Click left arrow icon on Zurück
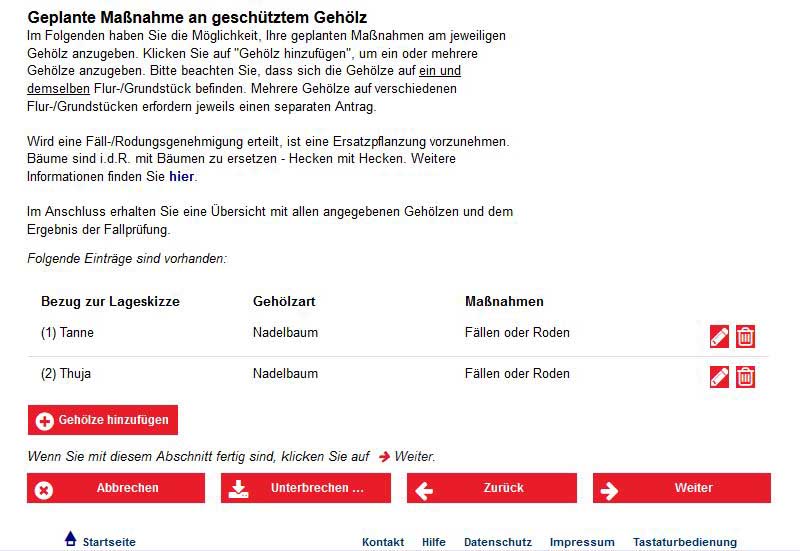Image resolution: width=800 pixels, height=551 pixels. (x=424, y=489)
